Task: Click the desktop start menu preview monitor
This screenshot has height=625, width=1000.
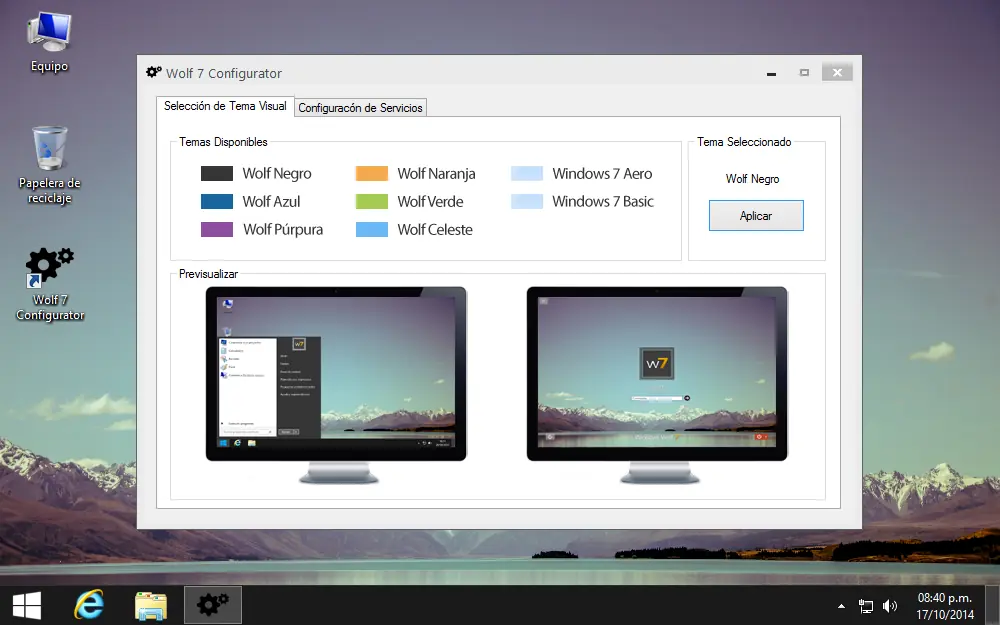Action: [x=336, y=385]
